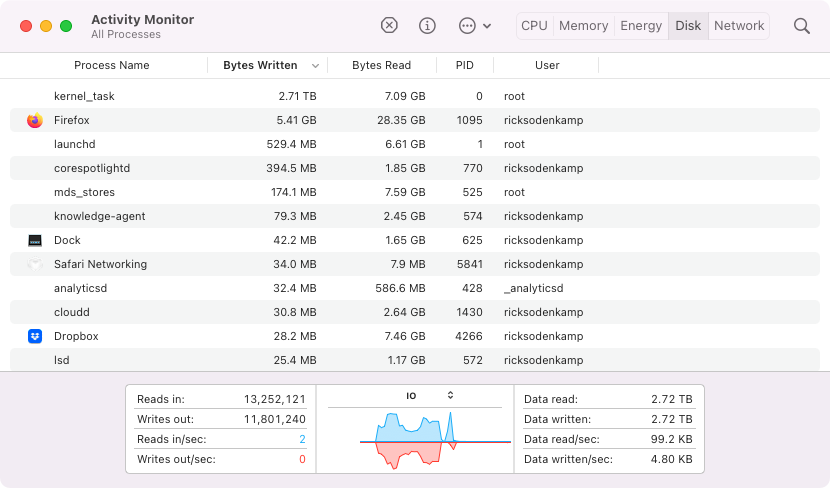Image resolution: width=830 pixels, height=488 pixels.
Task: Click the red yellow green minimize button
Action: 46,26
